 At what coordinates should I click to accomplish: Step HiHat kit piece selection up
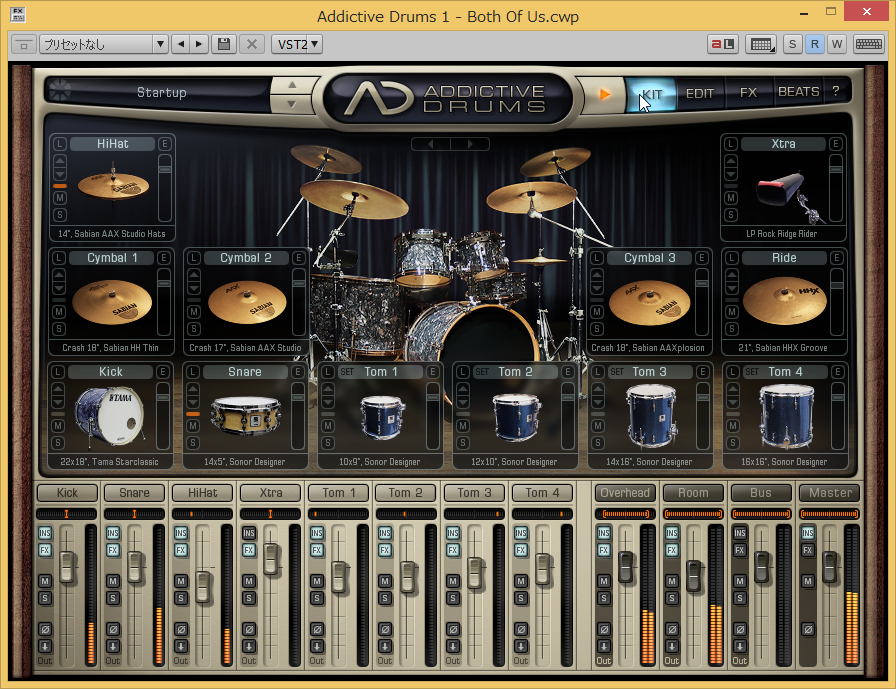point(59,161)
